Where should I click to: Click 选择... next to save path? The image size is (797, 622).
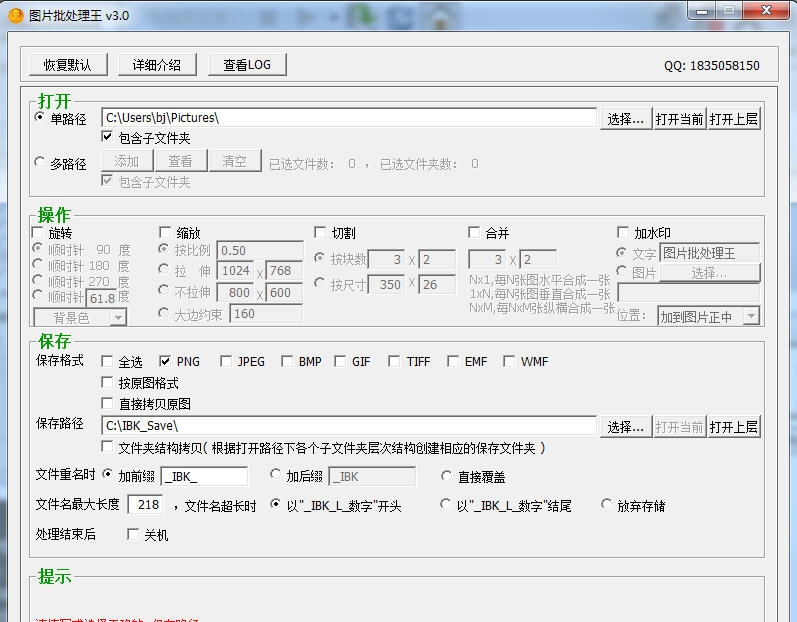click(626, 427)
